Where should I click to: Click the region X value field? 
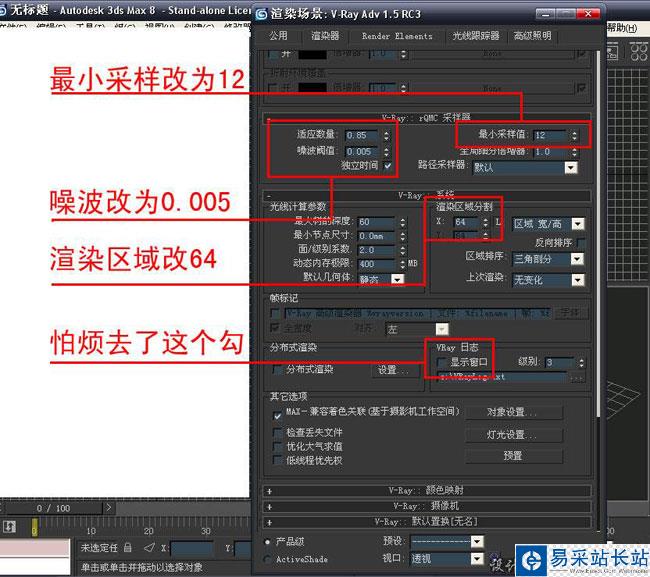466,222
